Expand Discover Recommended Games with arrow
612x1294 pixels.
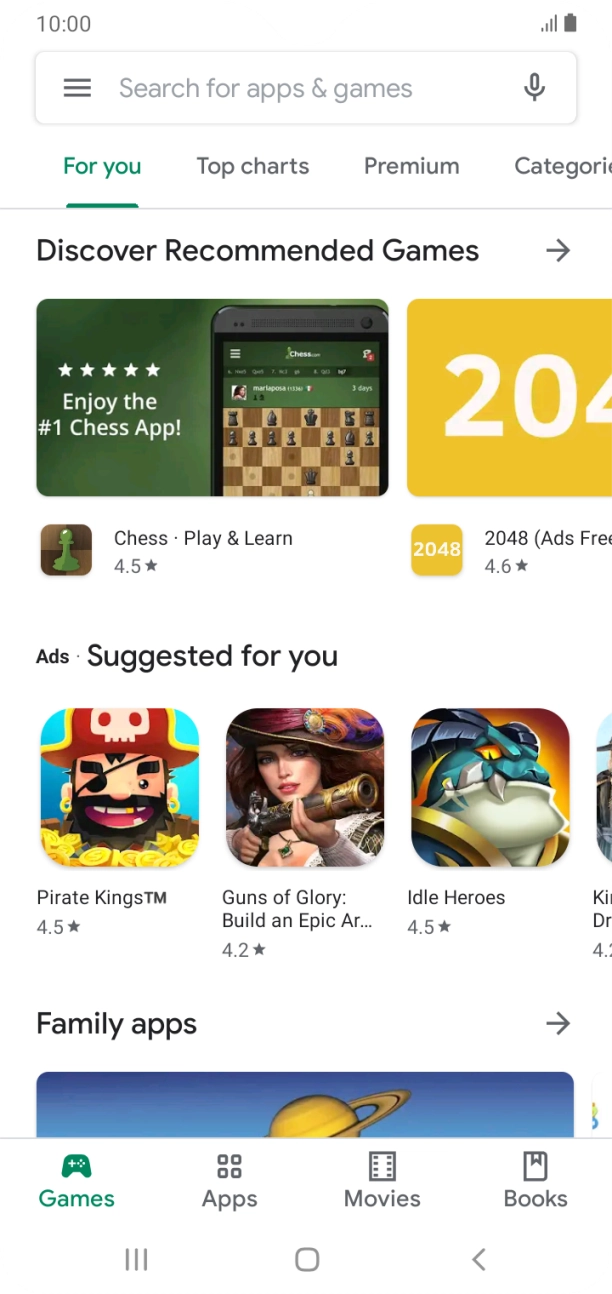(558, 250)
